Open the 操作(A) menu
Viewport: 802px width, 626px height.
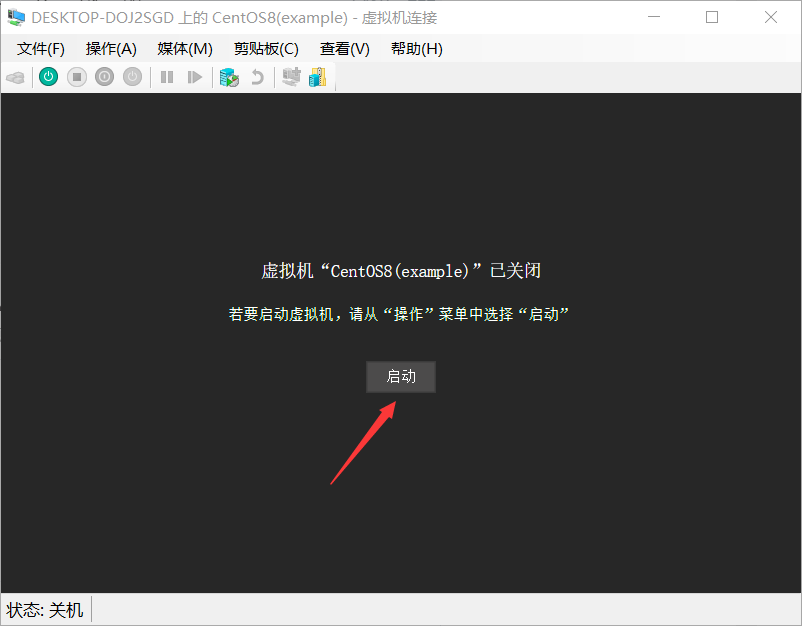click(111, 49)
